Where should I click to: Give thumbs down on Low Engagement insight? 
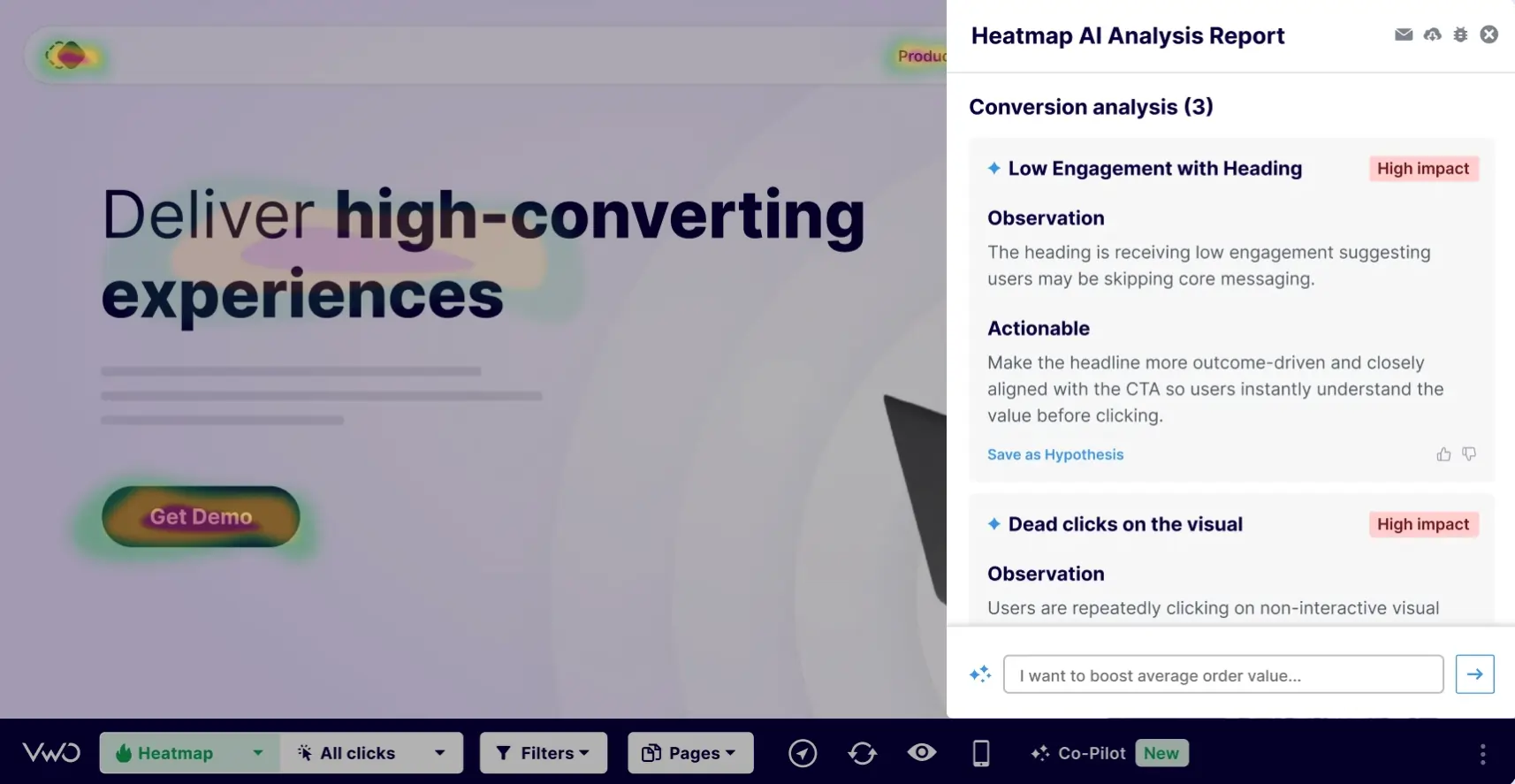(1469, 454)
